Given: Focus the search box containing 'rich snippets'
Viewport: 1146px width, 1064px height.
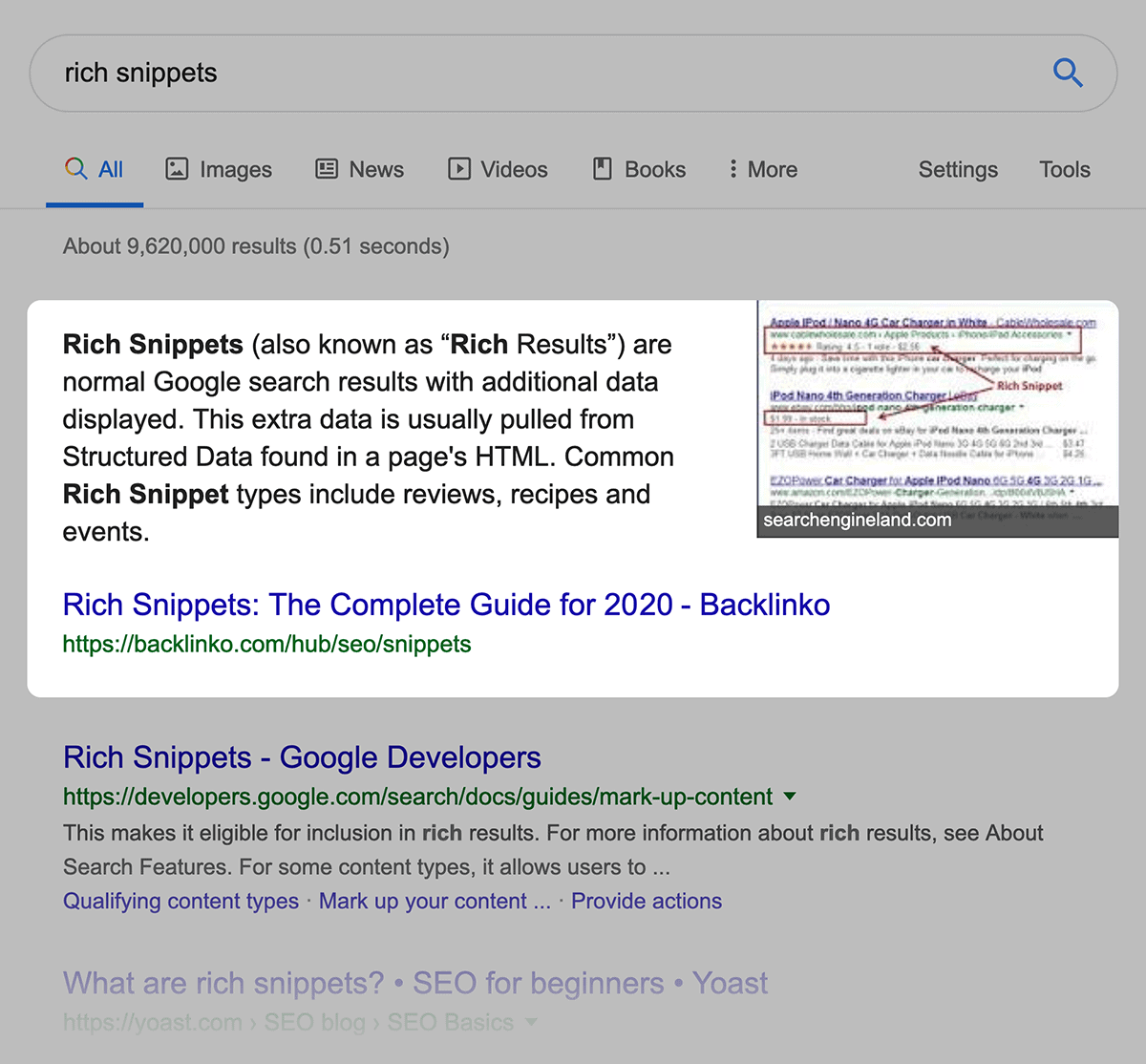Looking at the screenshot, I should (x=573, y=74).
